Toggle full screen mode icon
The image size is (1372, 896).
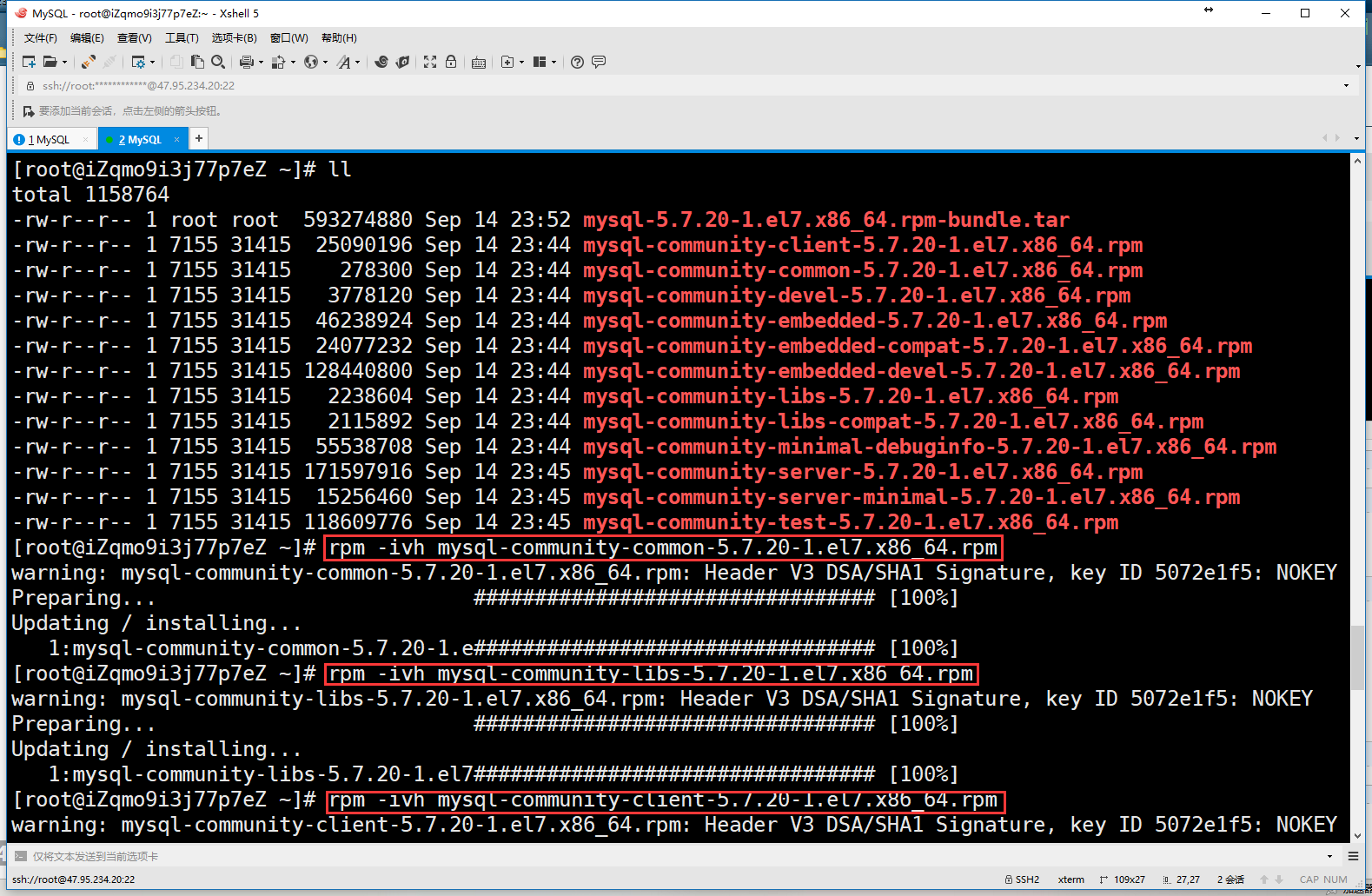point(430,62)
